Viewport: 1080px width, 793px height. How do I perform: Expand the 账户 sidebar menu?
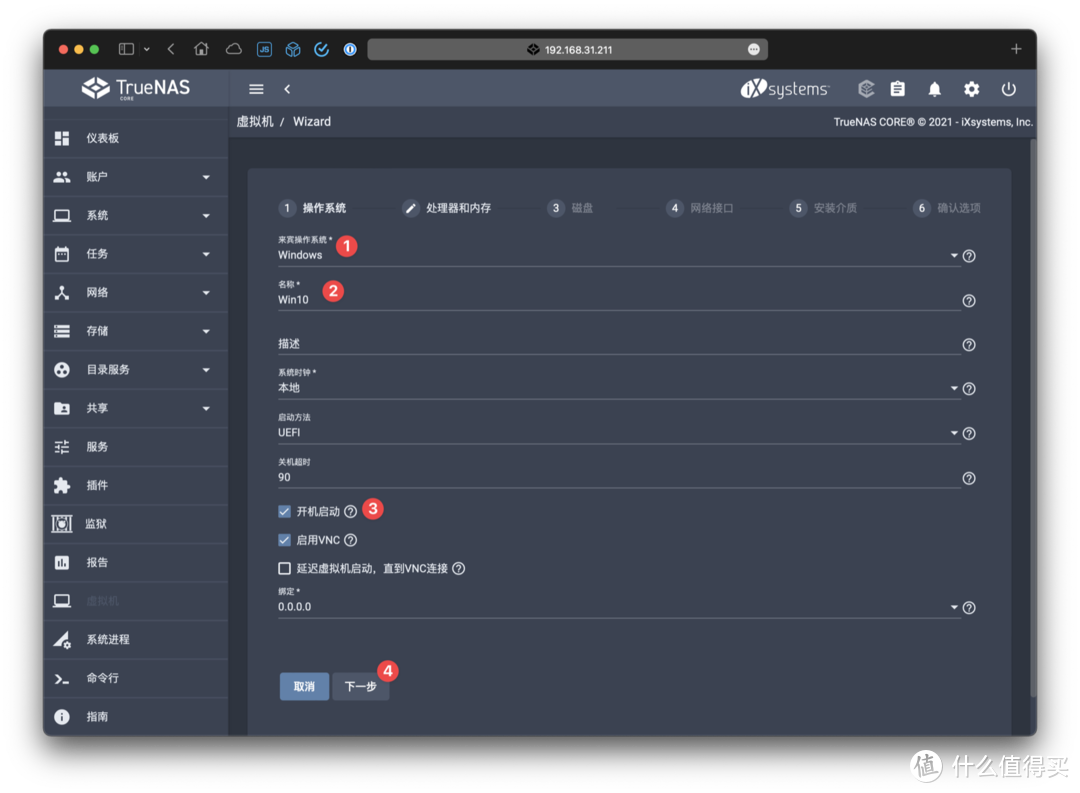136,177
